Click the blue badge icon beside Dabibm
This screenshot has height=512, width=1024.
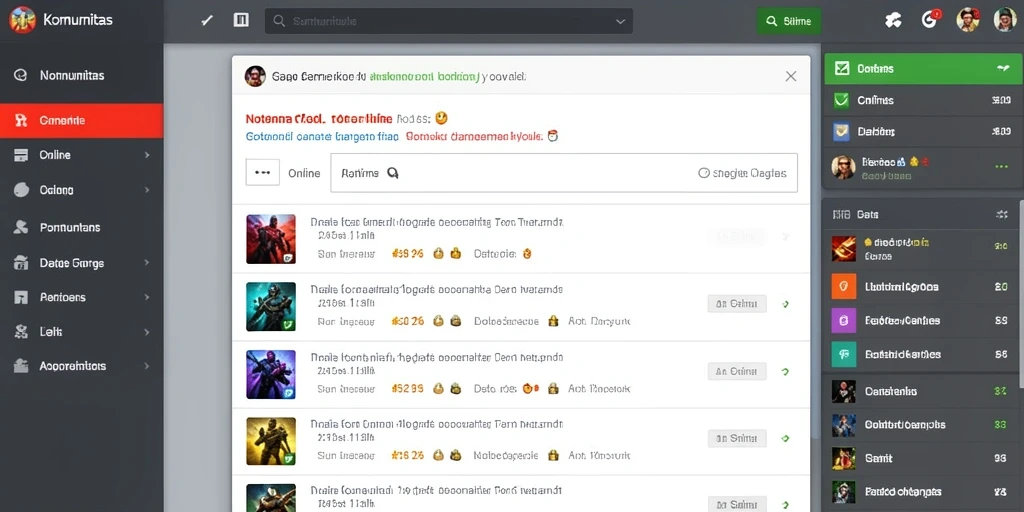[842, 131]
